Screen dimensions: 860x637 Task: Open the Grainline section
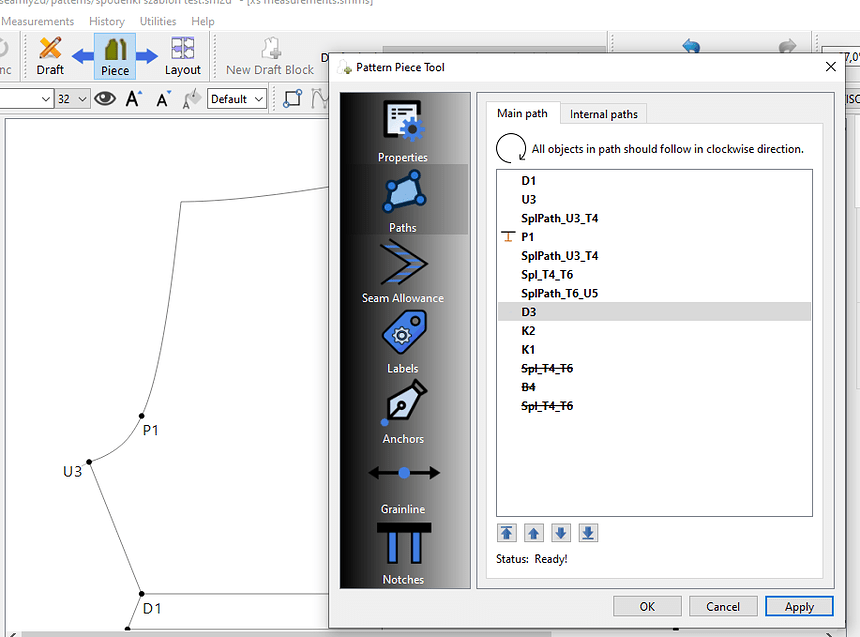point(403,481)
